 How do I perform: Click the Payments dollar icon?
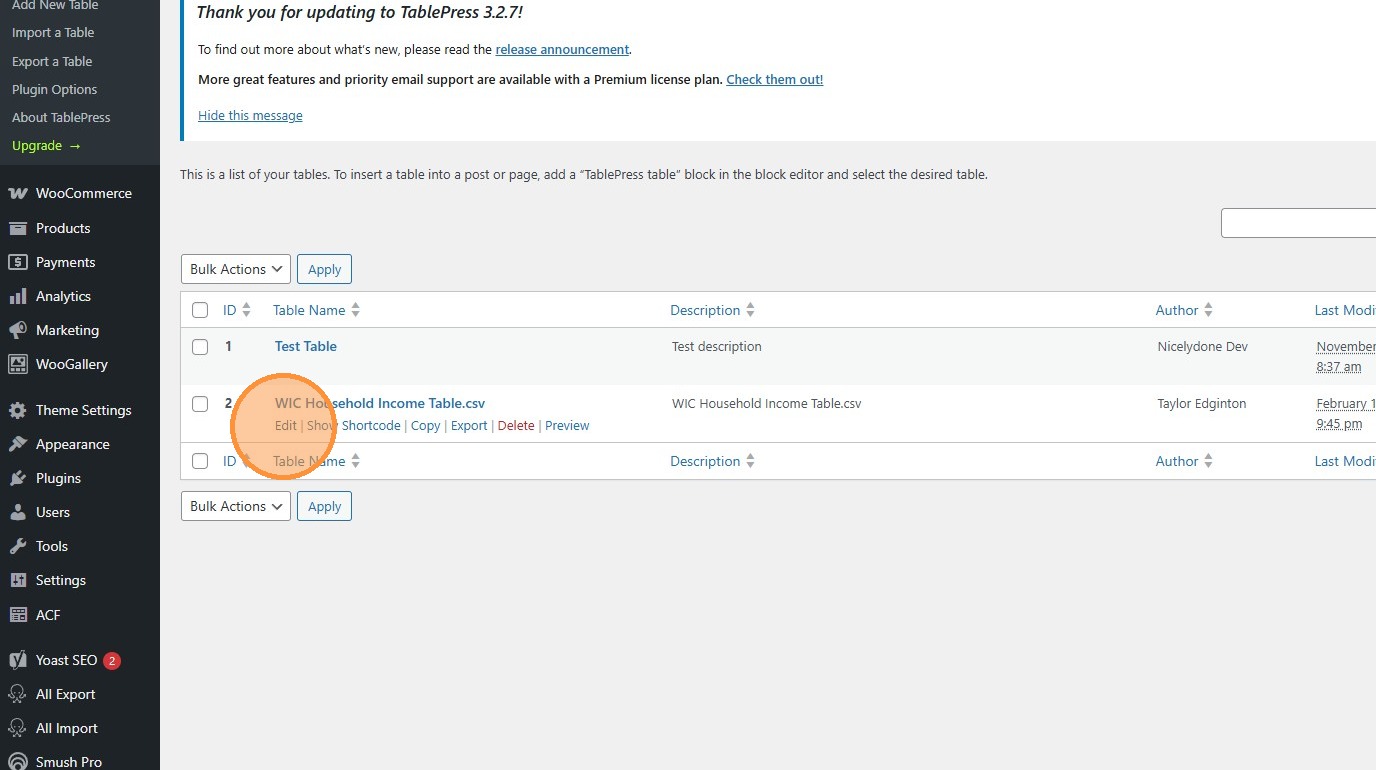pos(17,262)
